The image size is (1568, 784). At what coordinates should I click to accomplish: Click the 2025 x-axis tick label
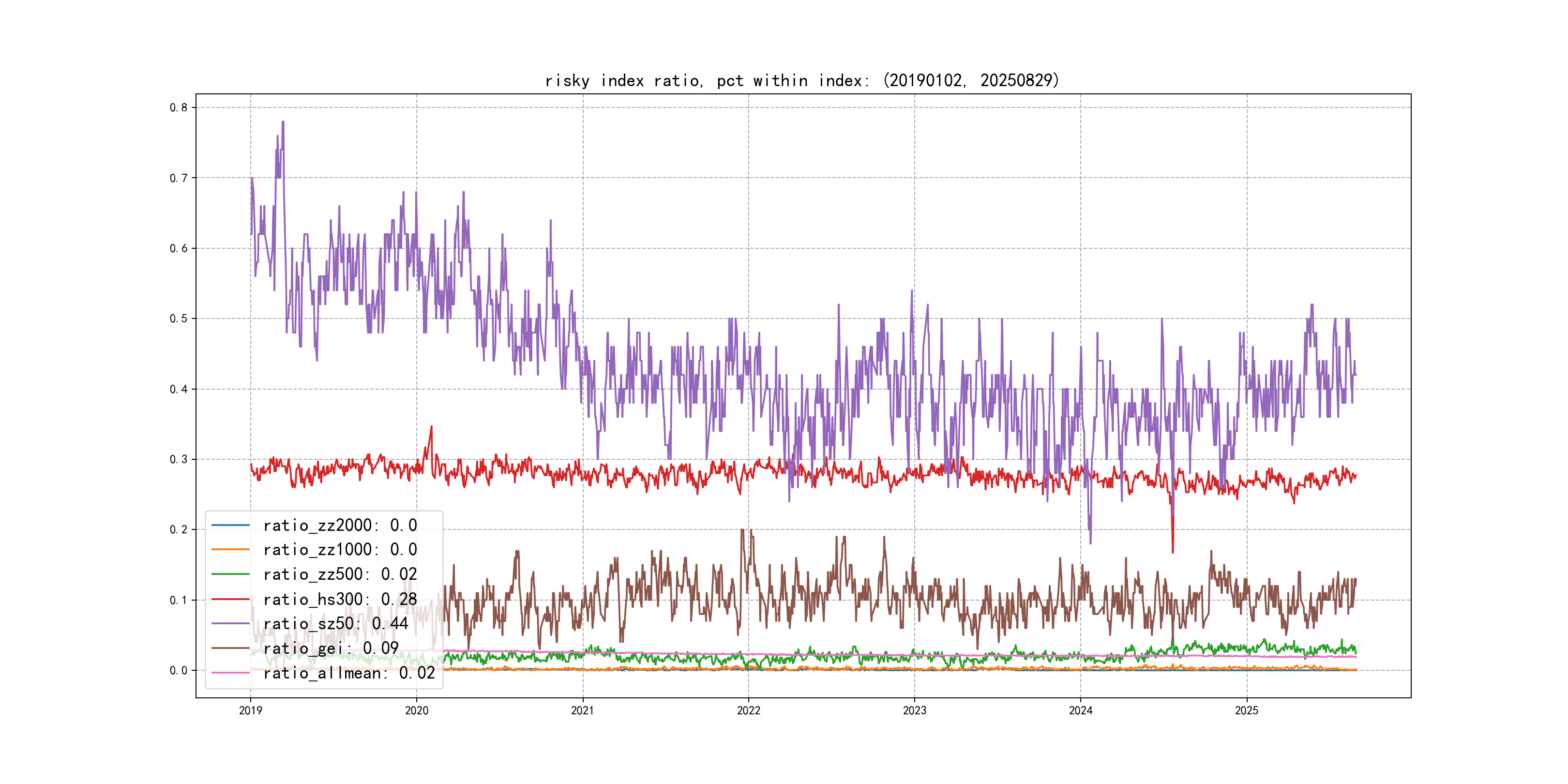tap(1246, 710)
